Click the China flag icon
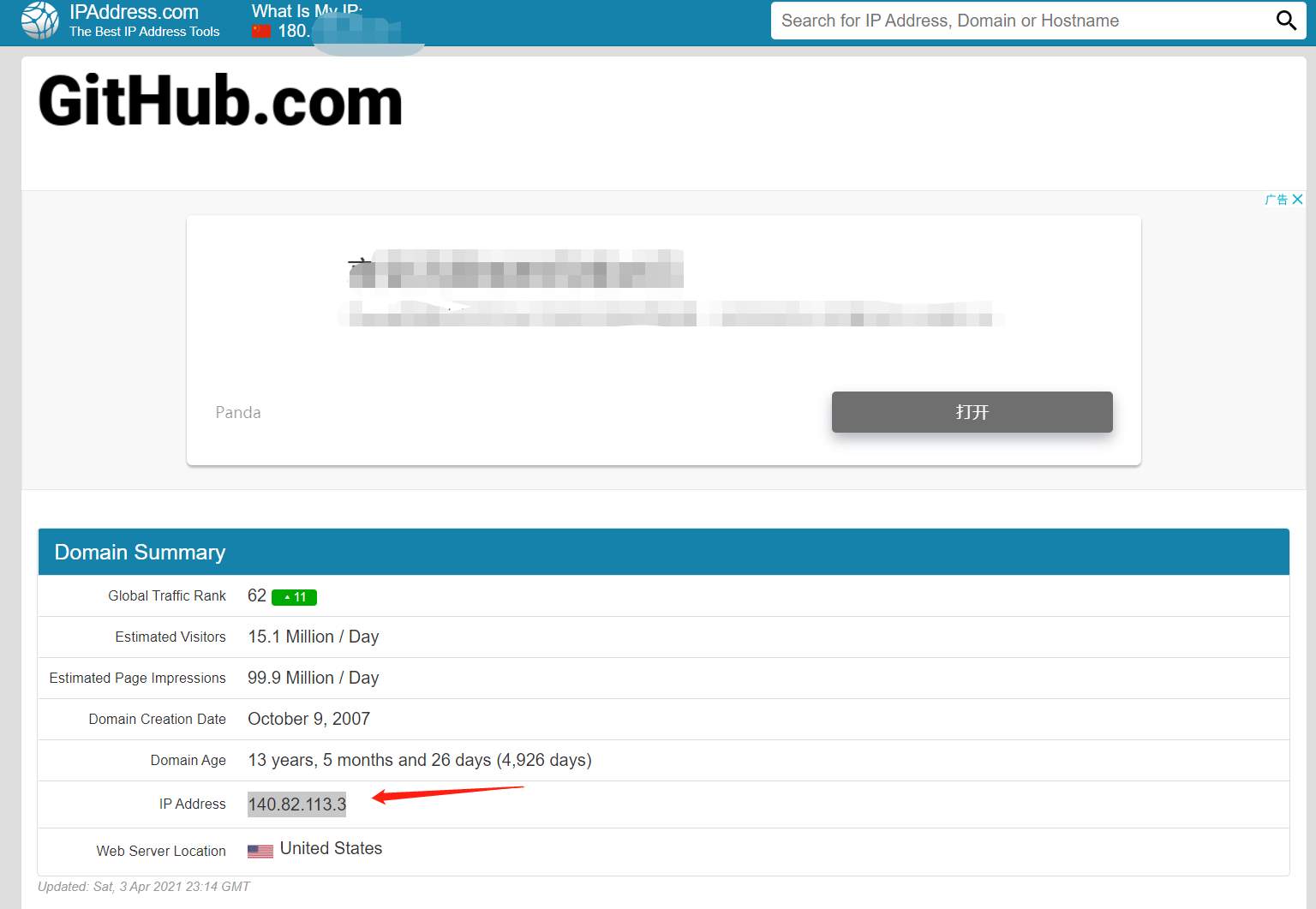The height and width of the screenshot is (909, 1316). (x=261, y=32)
